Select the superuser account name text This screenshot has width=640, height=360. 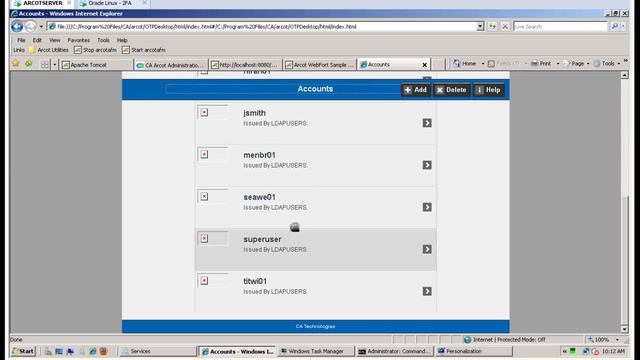(x=262, y=239)
